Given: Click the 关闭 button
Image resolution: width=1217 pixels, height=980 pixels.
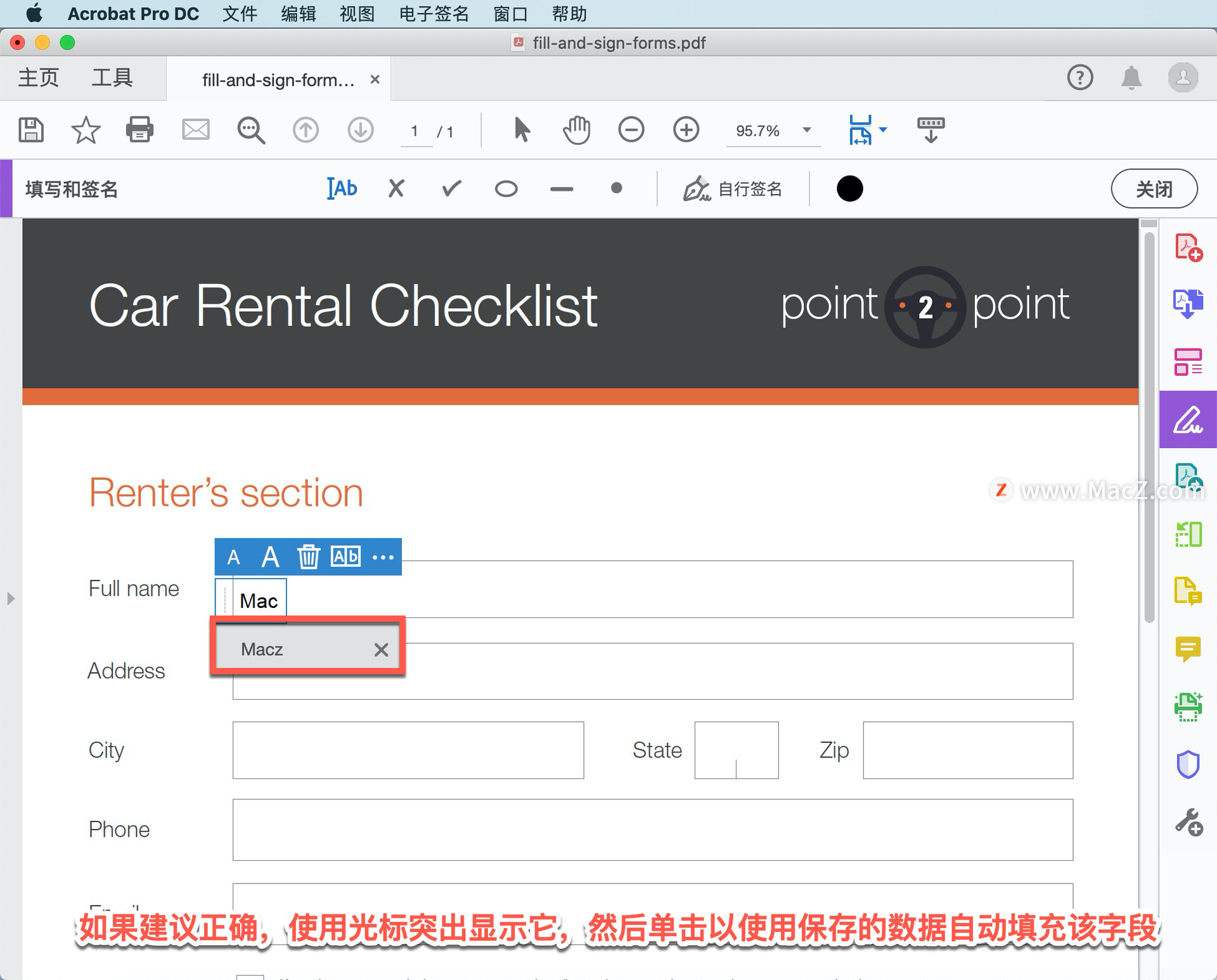Looking at the screenshot, I should coord(1154,189).
